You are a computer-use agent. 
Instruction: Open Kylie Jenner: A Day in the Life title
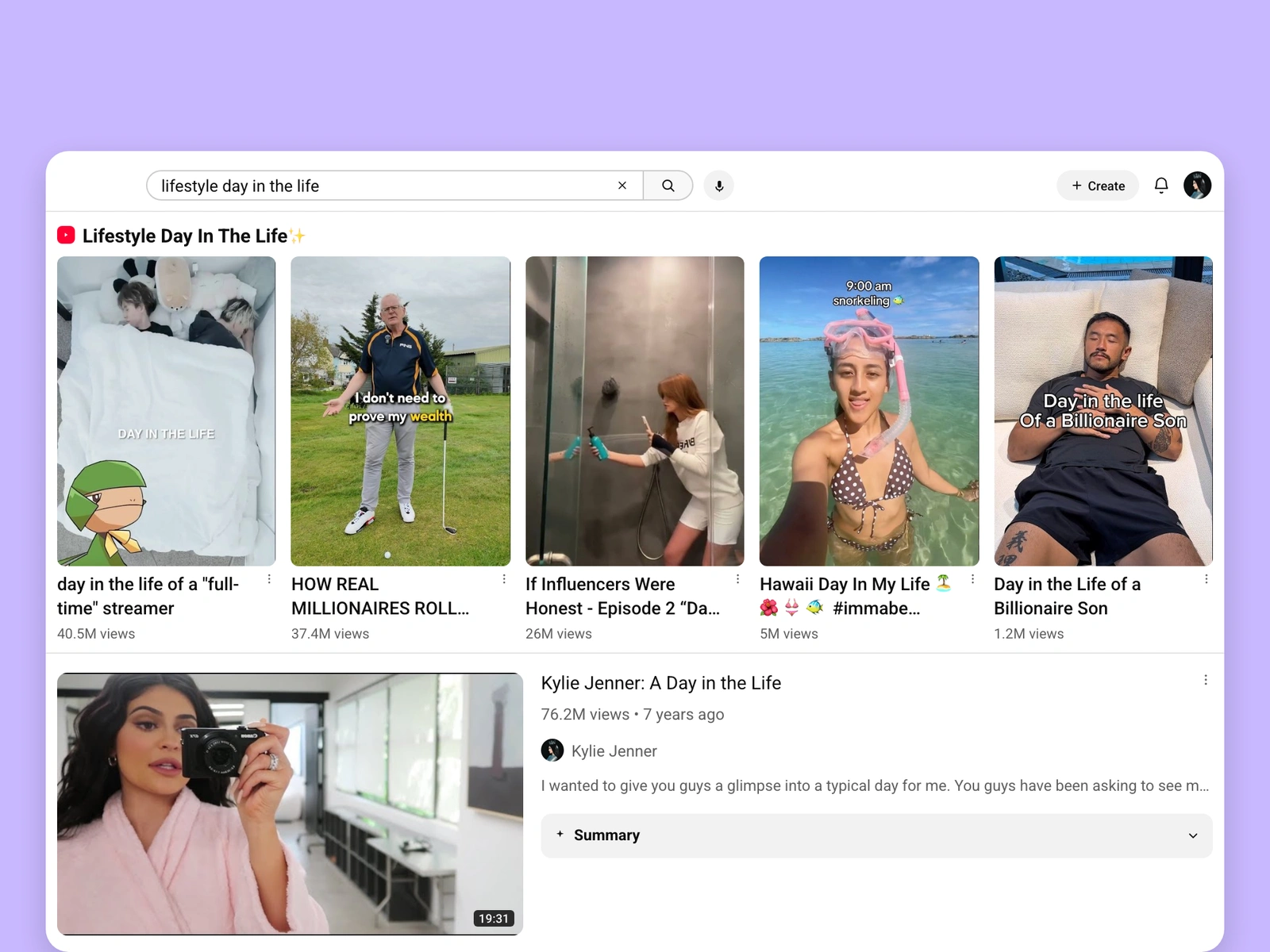(661, 683)
